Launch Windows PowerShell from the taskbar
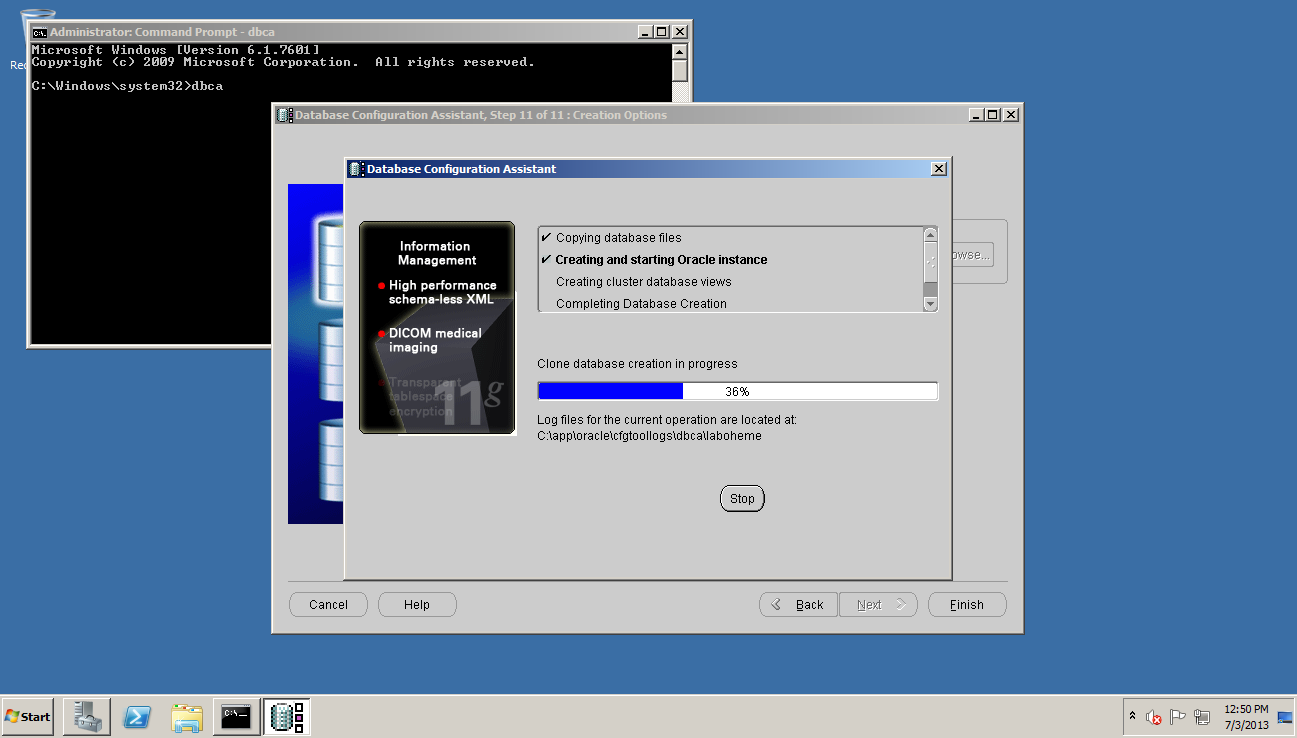This screenshot has width=1297, height=738. [x=137, y=716]
